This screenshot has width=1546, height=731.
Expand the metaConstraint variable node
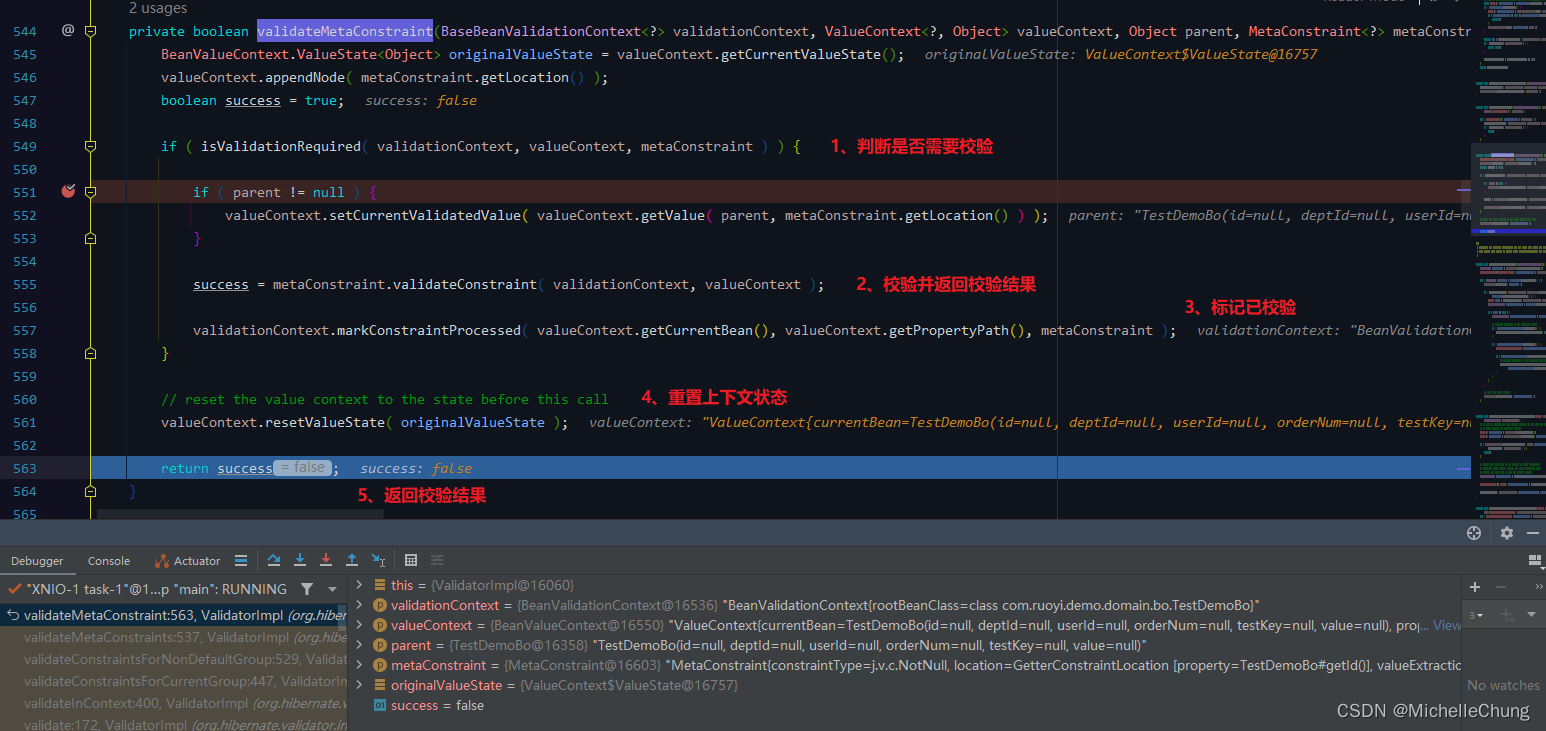point(360,665)
